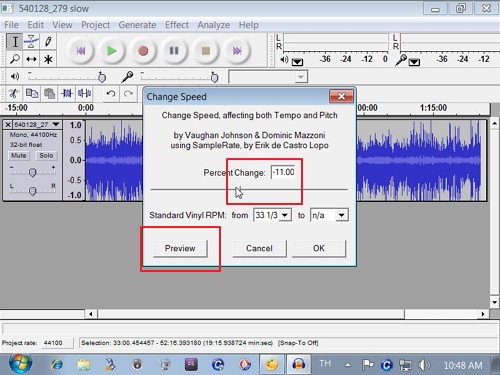Select the Zoom magnifier tool
500x375 pixels.
[x=15, y=59]
